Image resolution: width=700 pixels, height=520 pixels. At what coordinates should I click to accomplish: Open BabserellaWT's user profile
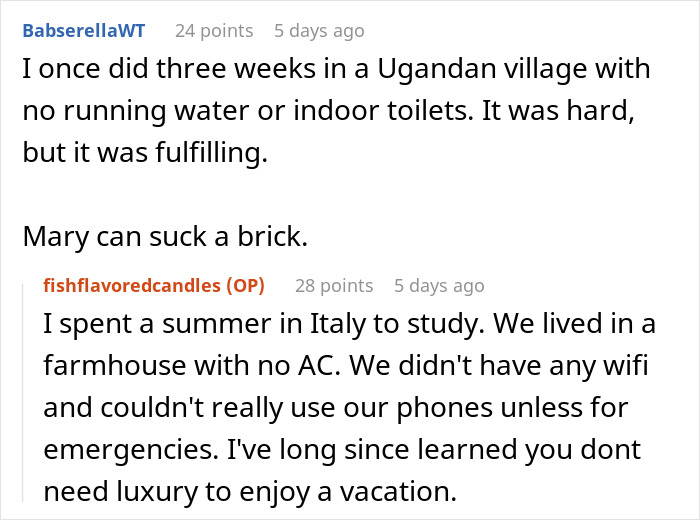click(83, 30)
